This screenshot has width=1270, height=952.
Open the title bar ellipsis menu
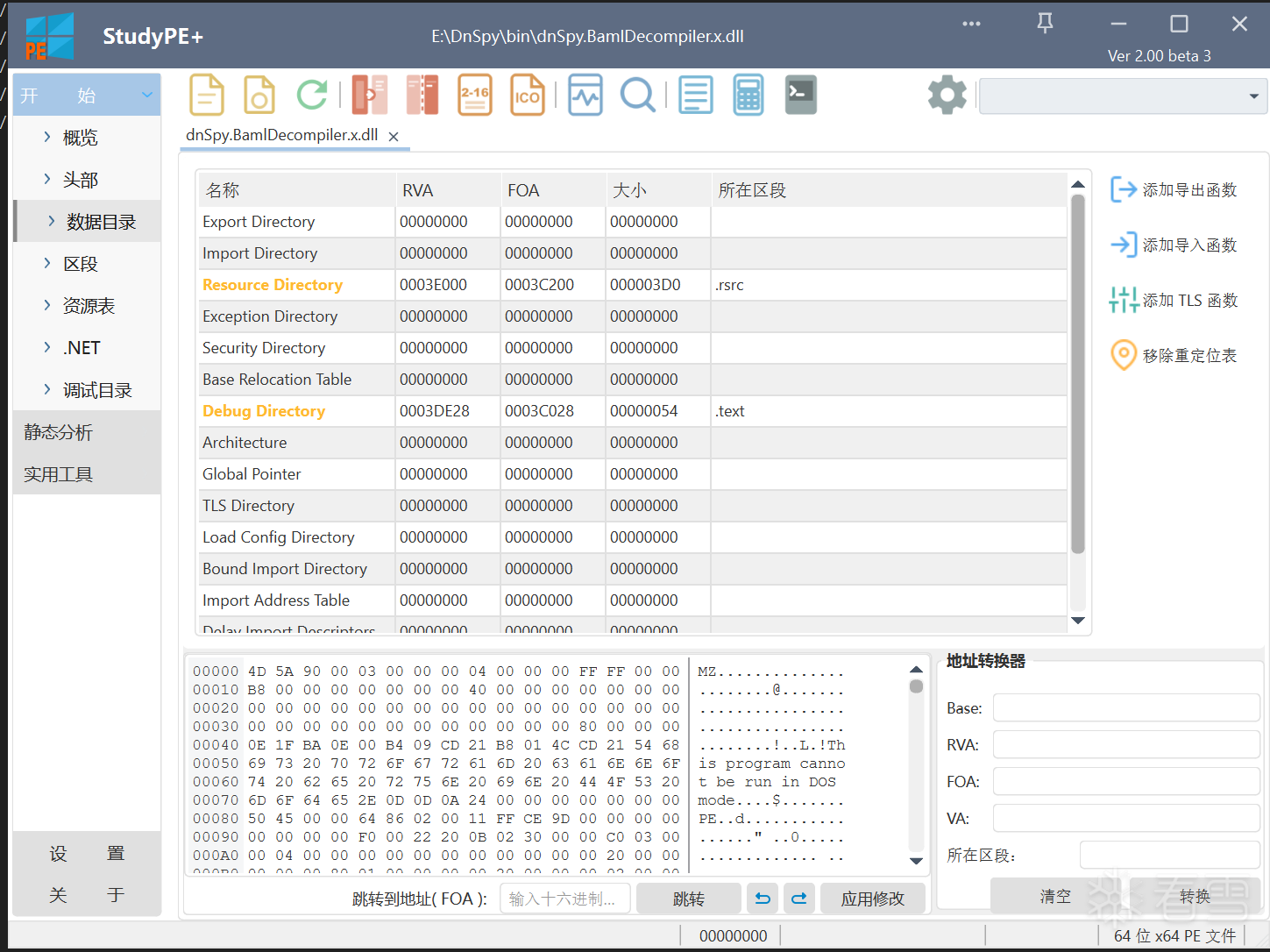pos(970,24)
